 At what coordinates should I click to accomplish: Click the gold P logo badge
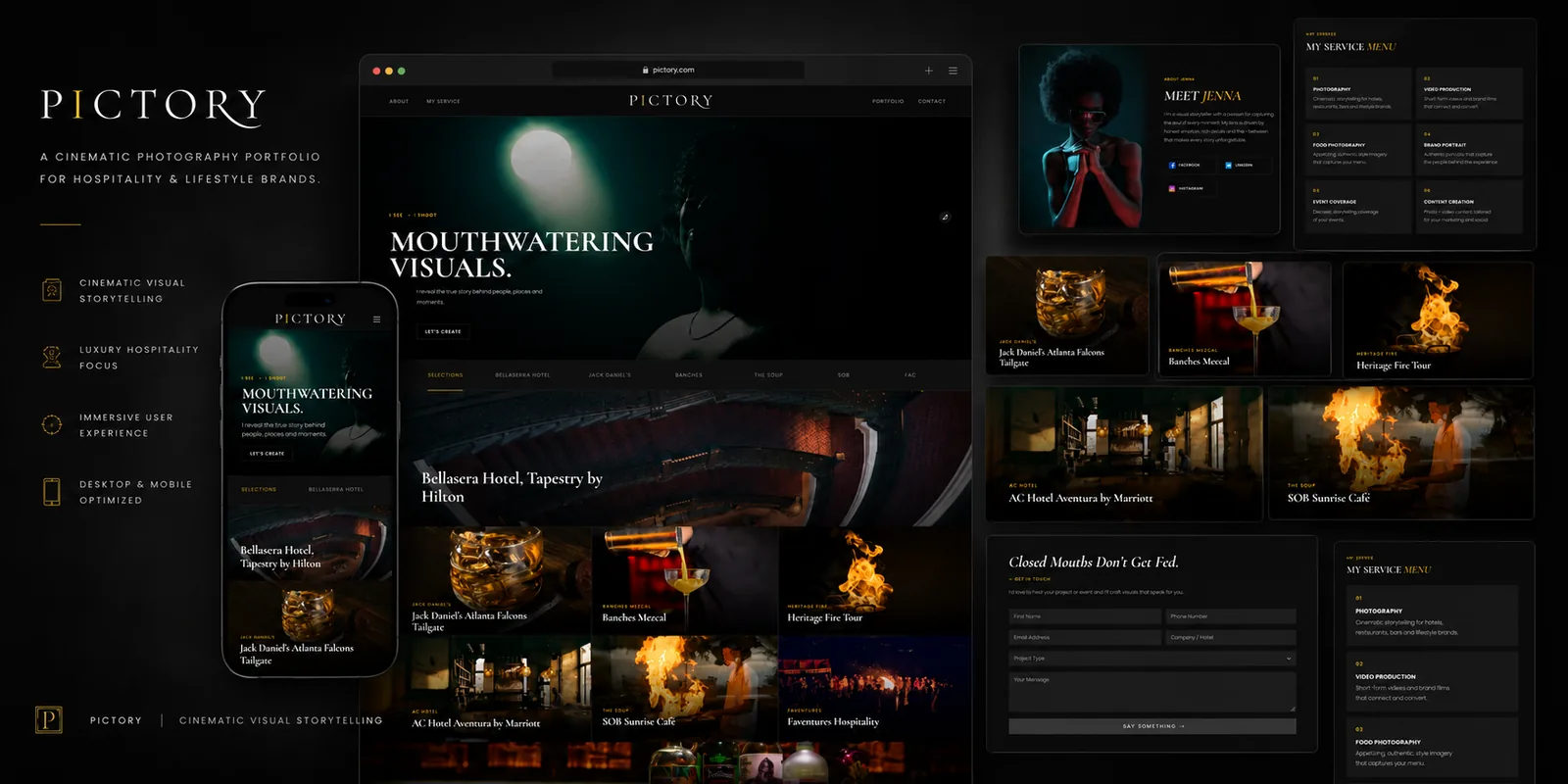[x=49, y=719]
